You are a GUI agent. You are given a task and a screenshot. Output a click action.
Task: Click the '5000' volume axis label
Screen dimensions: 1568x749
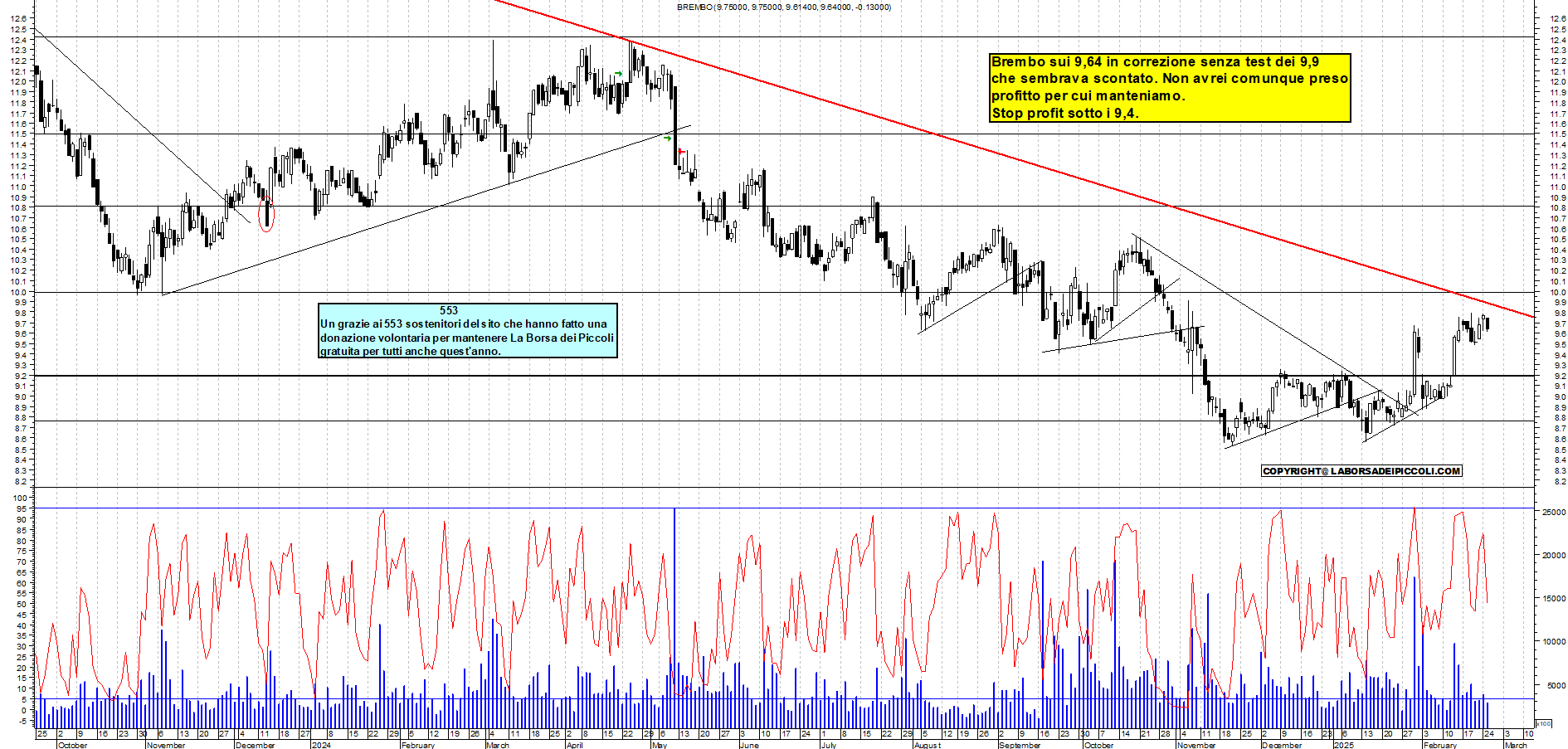(x=1556, y=686)
